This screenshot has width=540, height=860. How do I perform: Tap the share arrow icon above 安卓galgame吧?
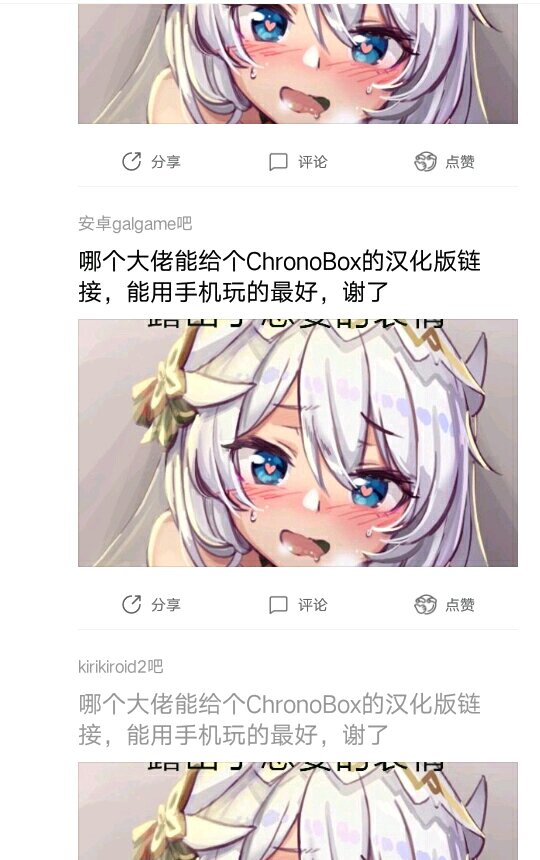click(132, 161)
